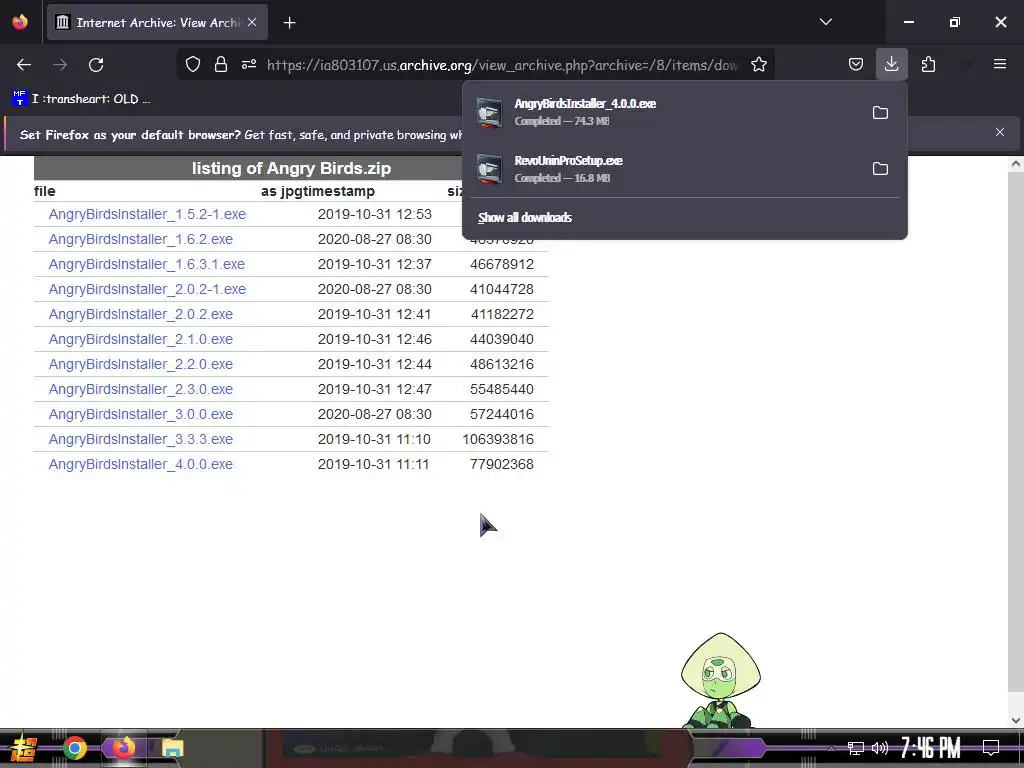The width and height of the screenshot is (1024, 768).
Task: Download AngryBirdsInstaller_2.0.2-1.exe
Action: pos(147,289)
